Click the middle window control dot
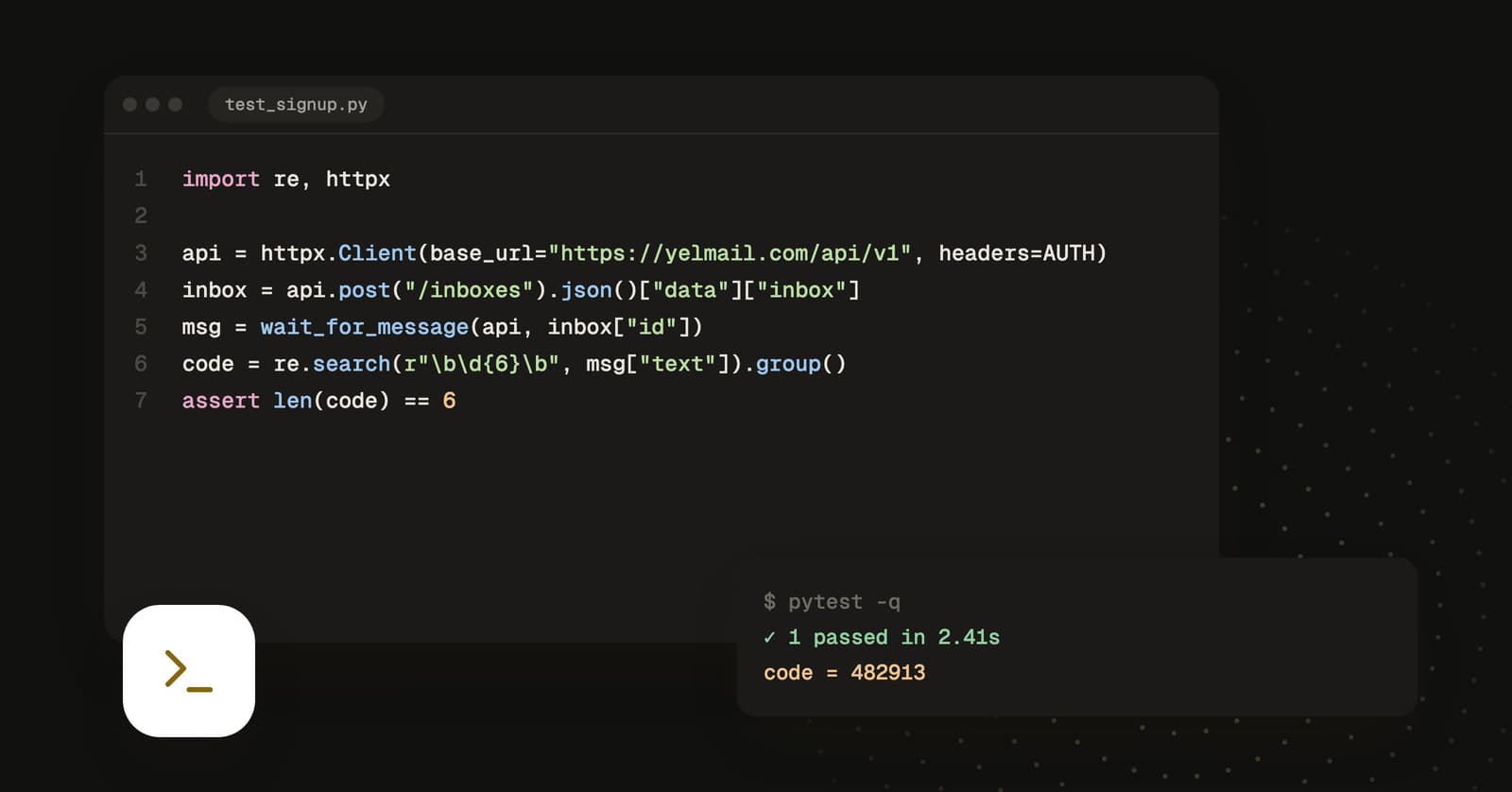This screenshot has height=792, width=1512. coord(153,104)
